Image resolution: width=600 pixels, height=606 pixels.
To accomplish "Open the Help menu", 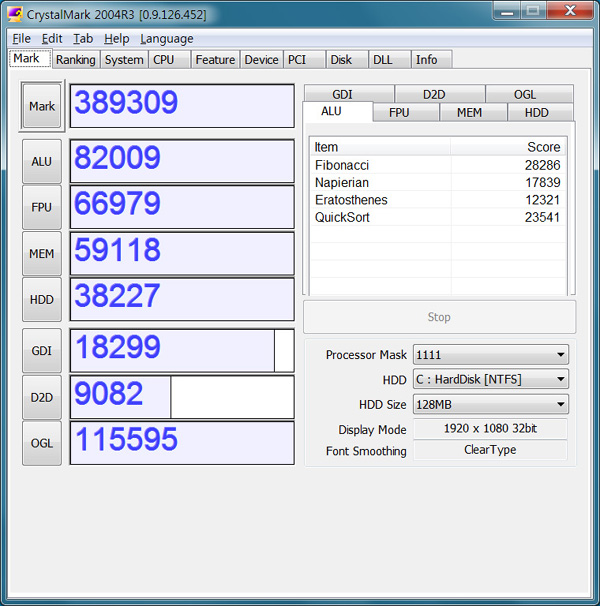I will click(x=116, y=39).
